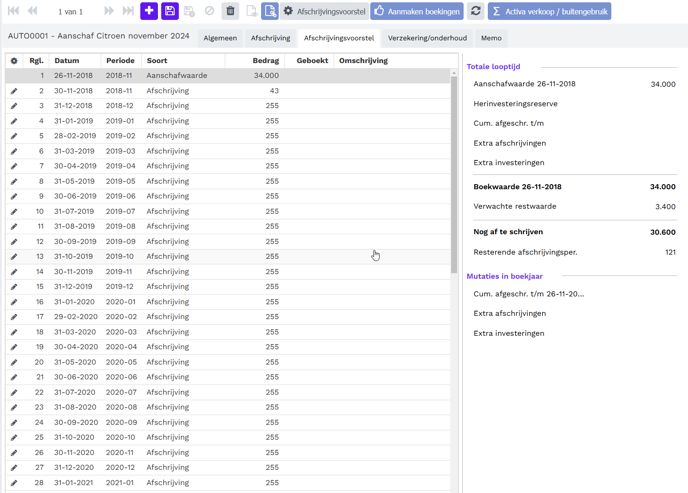Click pencil icon for row 10

(x=14, y=212)
